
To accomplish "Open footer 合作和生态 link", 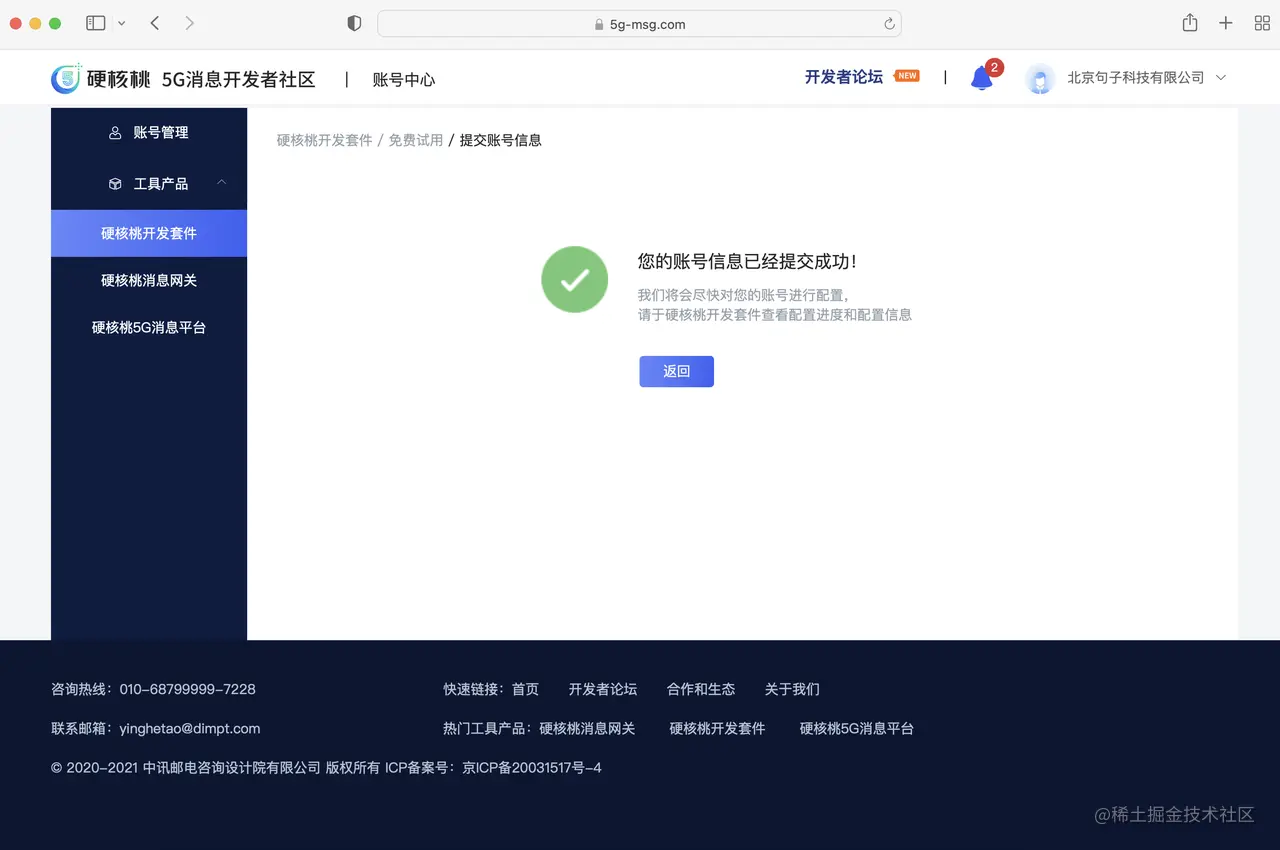I will pyautogui.click(x=701, y=689).
